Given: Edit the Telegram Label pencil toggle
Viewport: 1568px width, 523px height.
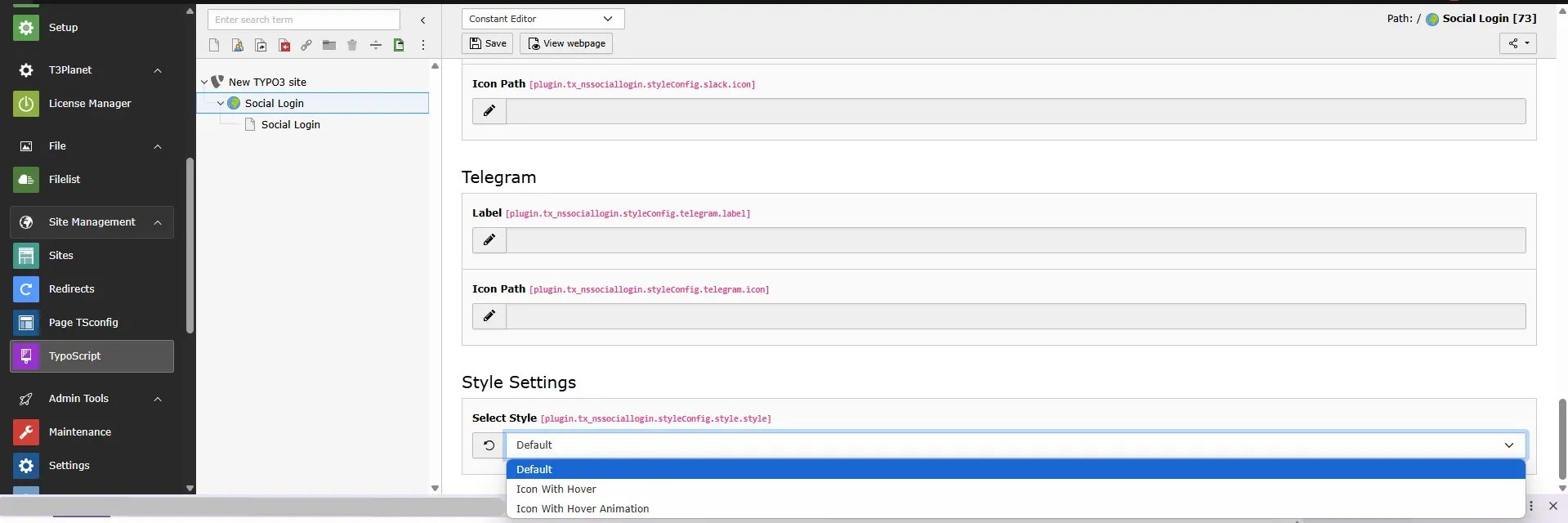Looking at the screenshot, I should pyautogui.click(x=489, y=239).
